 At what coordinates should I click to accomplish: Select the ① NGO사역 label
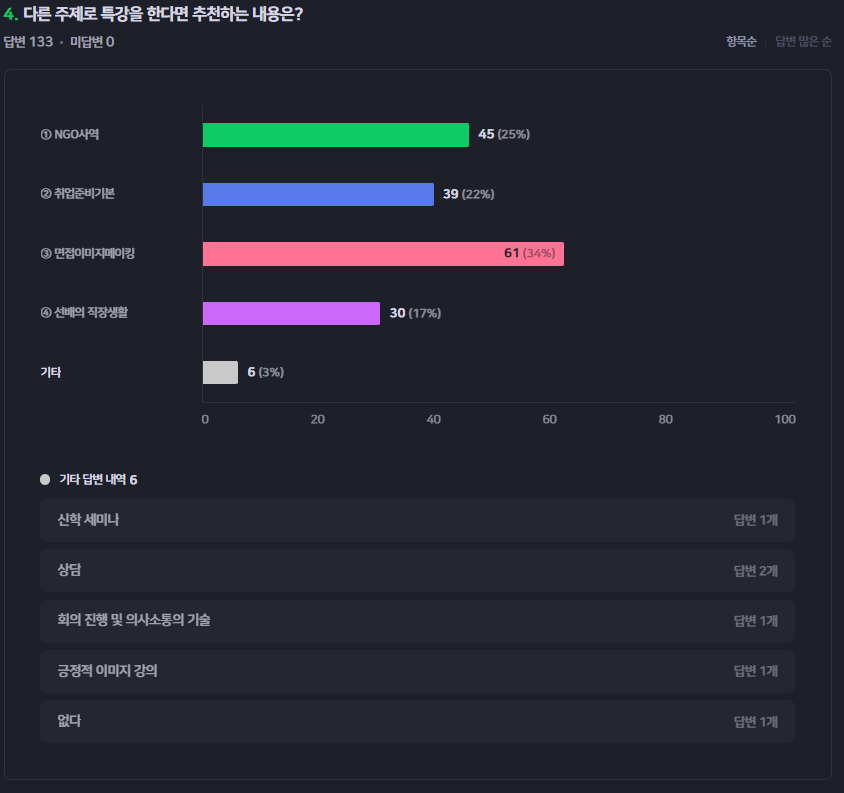[70, 135]
